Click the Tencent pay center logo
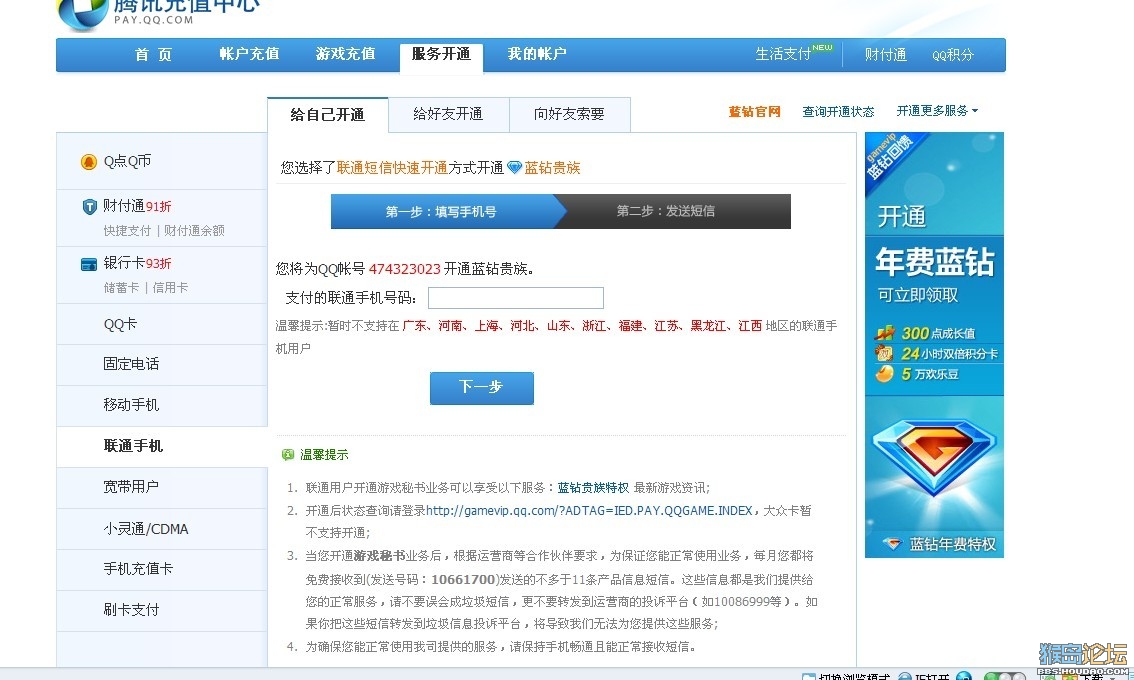 pyautogui.click(x=158, y=13)
